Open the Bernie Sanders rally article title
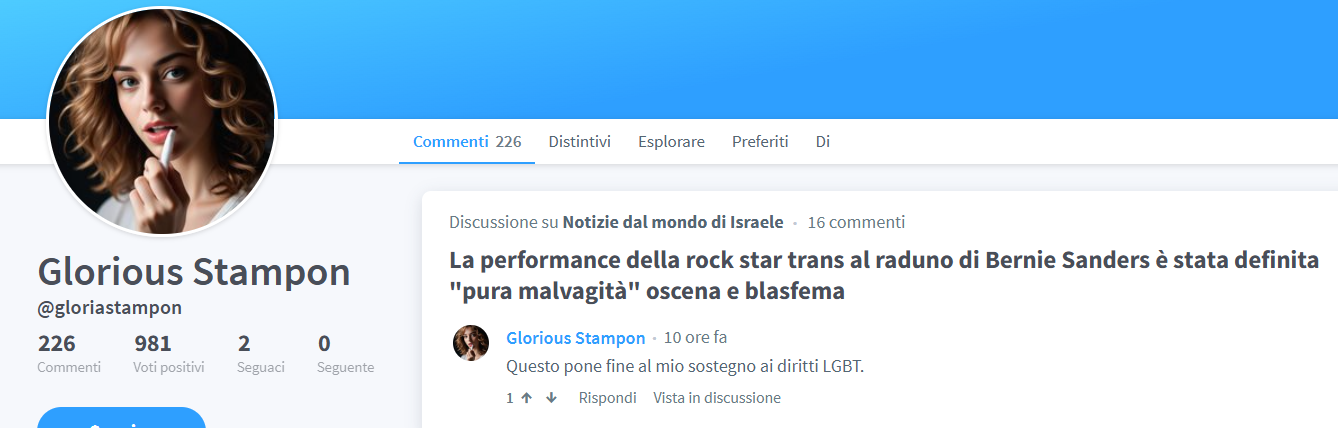1338x428 pixels. [x=884, y=276]
